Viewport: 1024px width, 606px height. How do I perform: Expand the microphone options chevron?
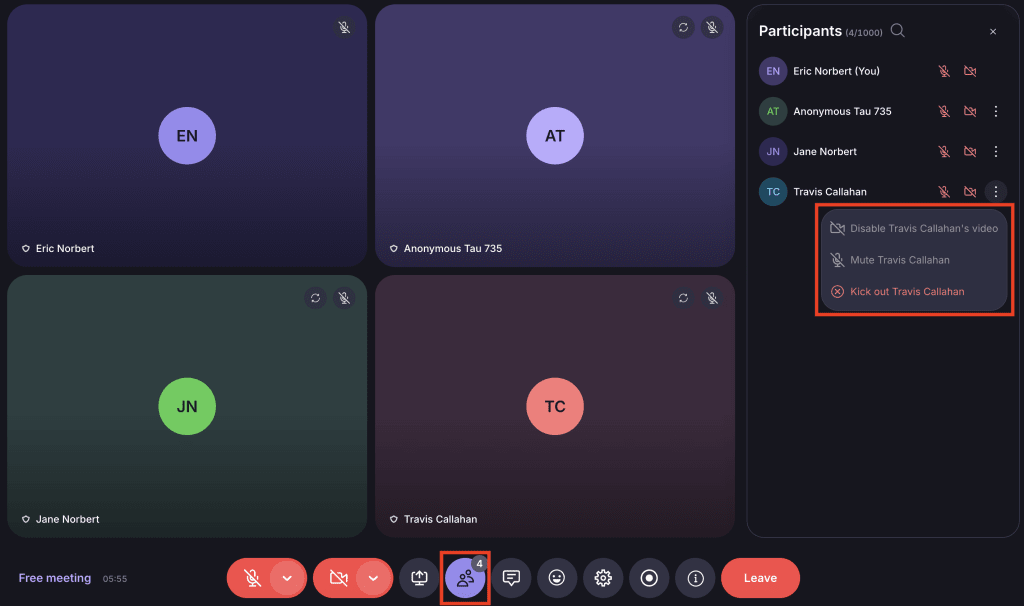coord(288,578)
